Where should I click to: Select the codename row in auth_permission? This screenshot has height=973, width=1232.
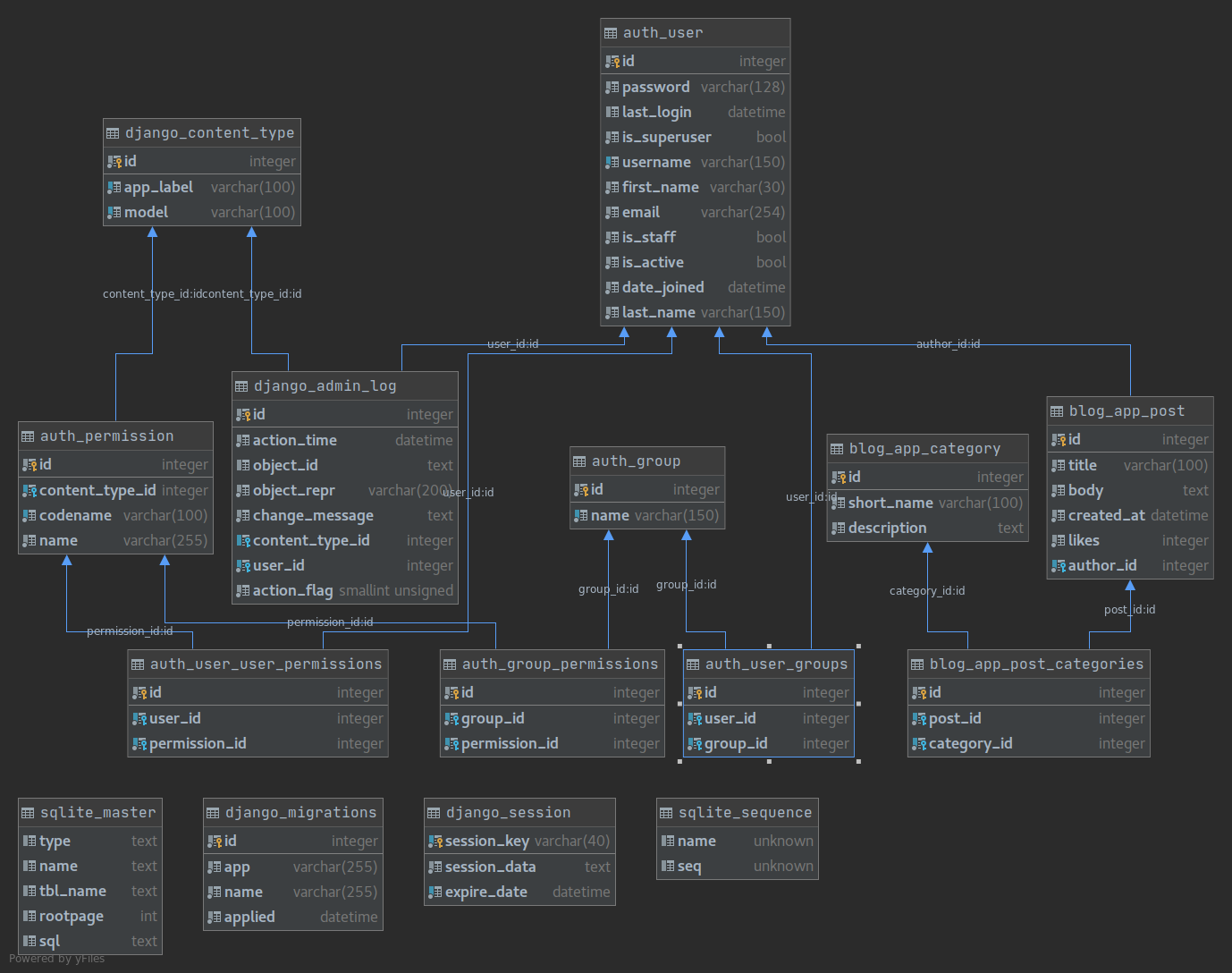[115, 515]
